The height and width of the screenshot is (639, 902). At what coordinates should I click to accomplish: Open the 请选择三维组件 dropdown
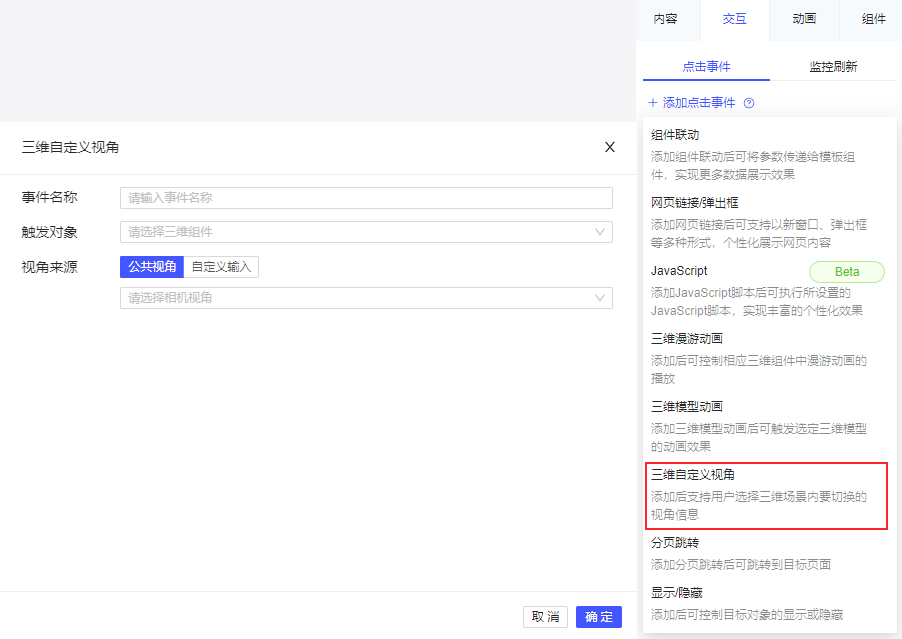(x=366, y=232)
